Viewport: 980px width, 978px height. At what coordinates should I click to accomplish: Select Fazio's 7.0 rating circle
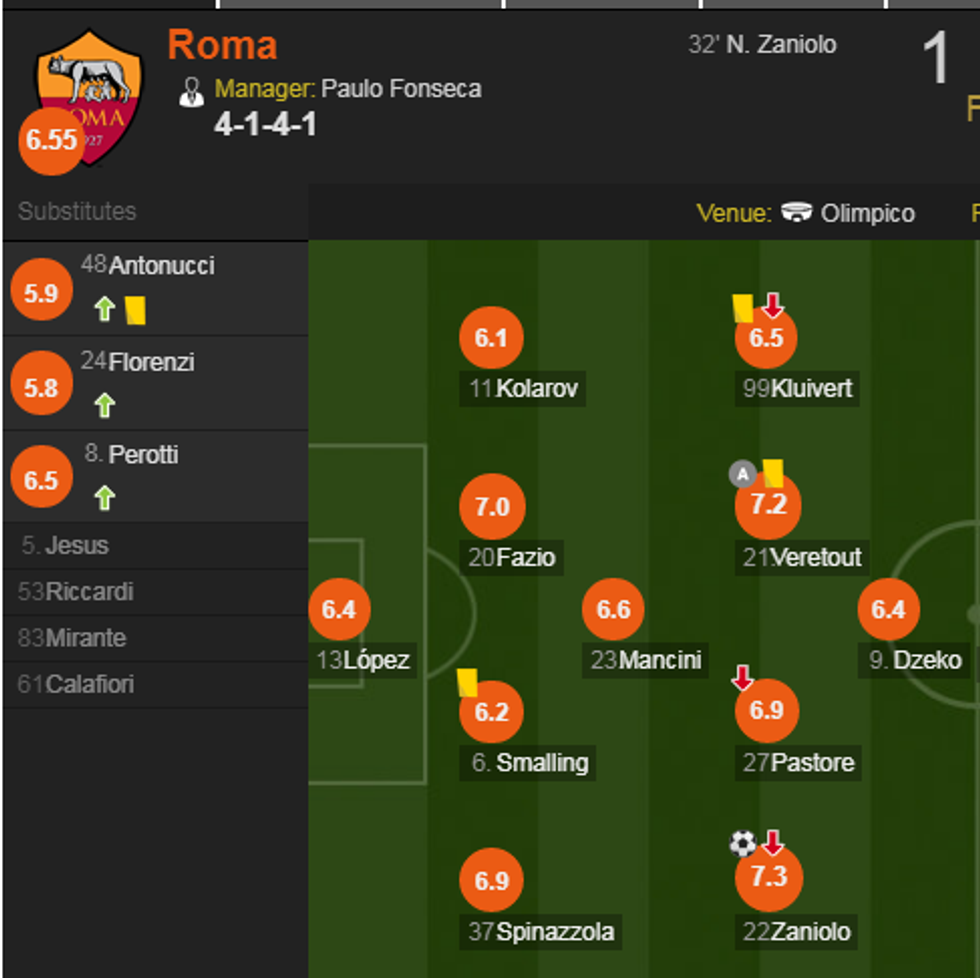492,507
